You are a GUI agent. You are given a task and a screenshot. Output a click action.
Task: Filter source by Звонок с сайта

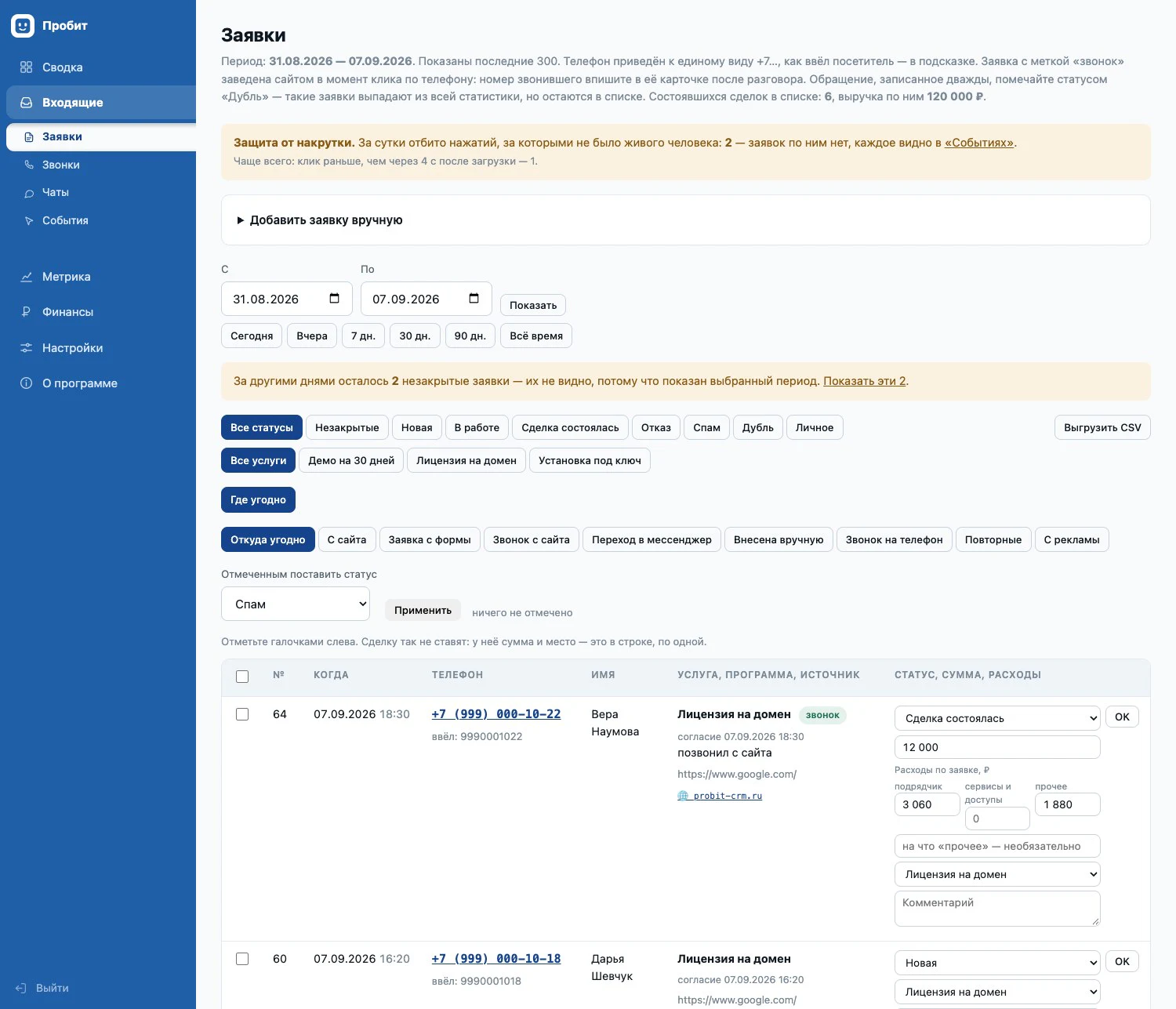[x=532, y=539]
